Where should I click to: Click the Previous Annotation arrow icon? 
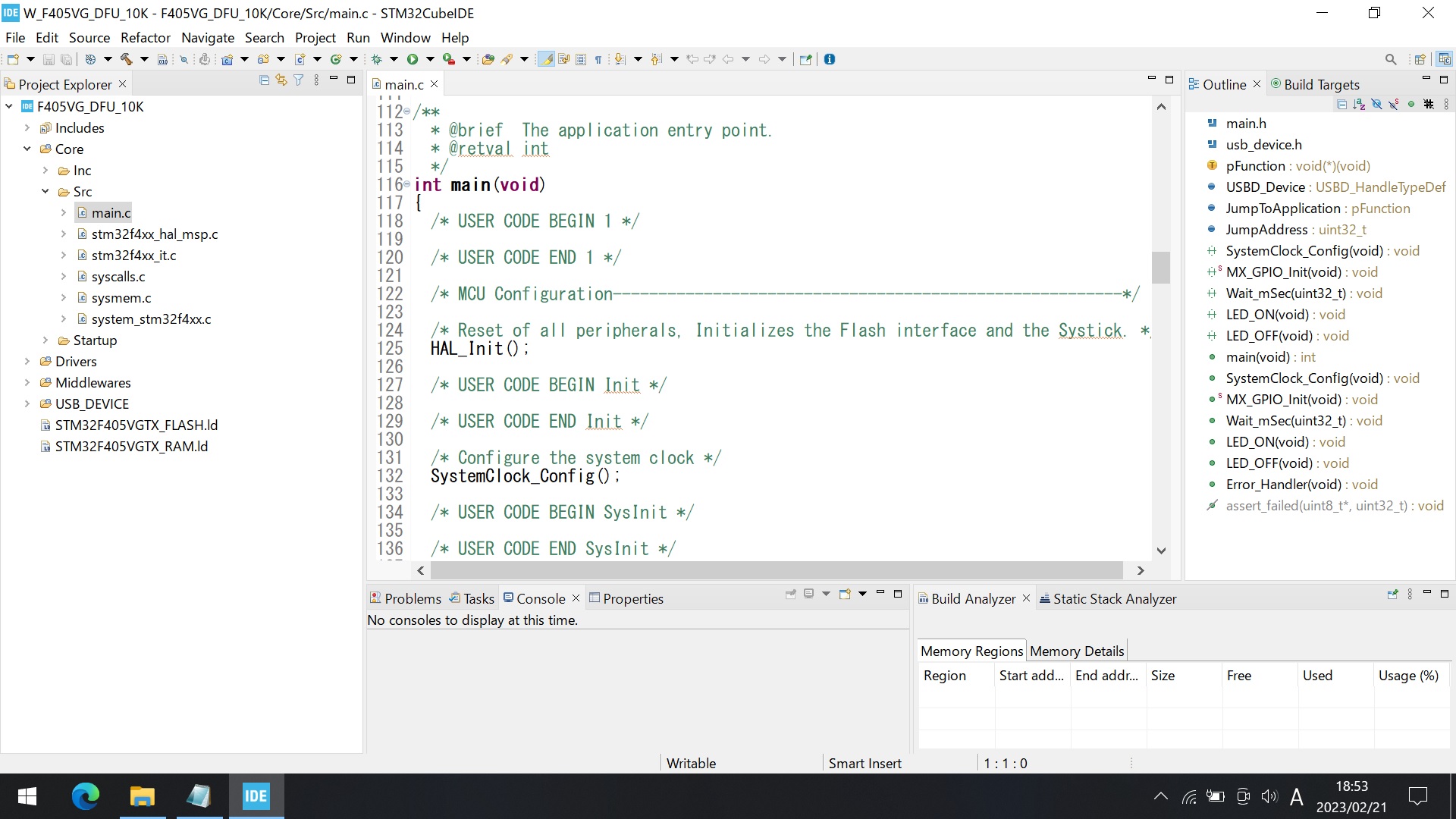(656, 59)
